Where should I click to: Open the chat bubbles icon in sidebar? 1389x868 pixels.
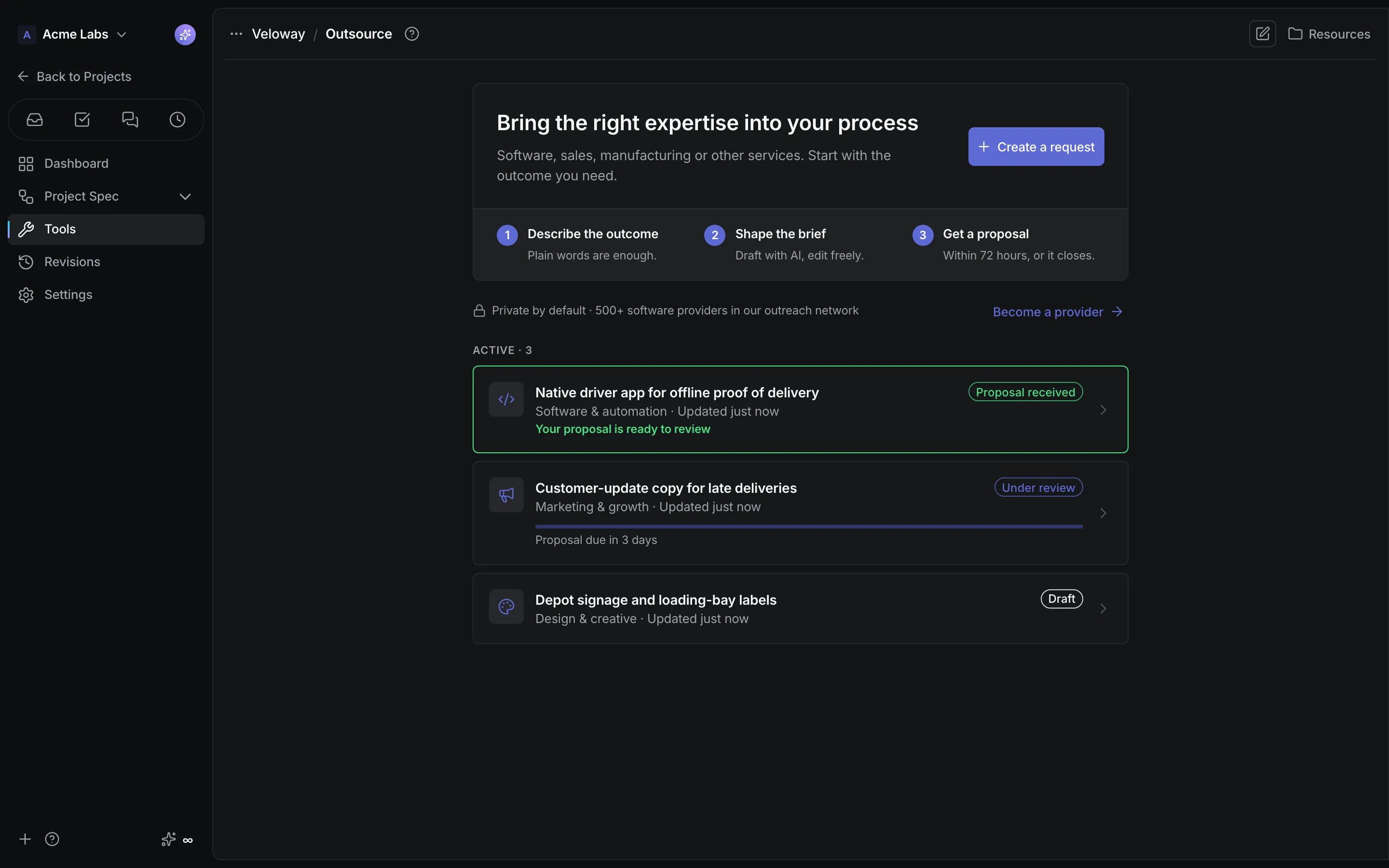130,120
